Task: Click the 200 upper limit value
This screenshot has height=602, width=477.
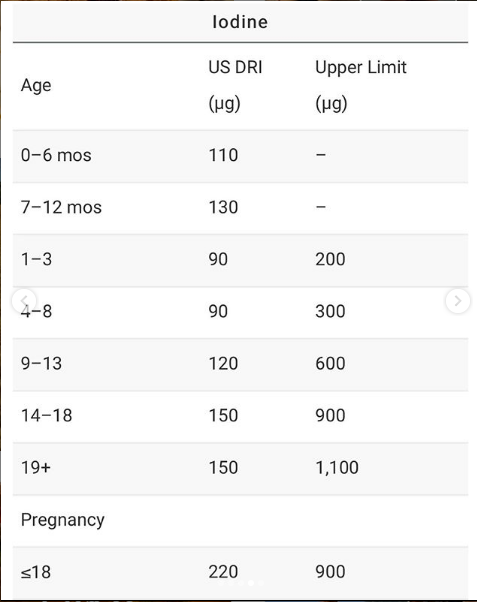Action: tap(330, 260)
